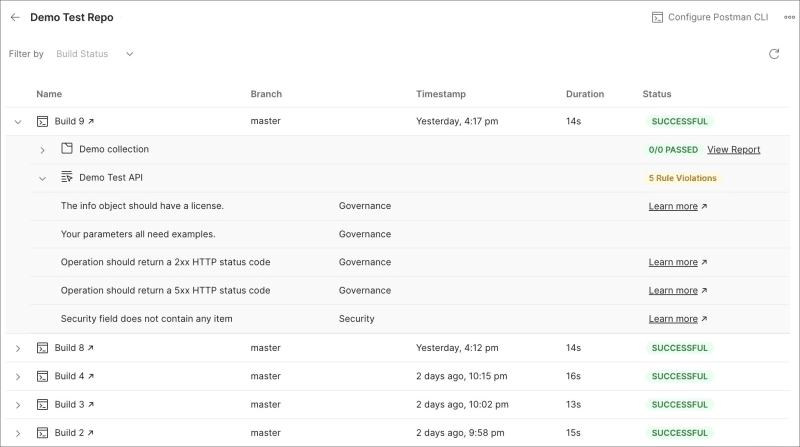Screen dimensions: 800x447
Task: Click the refresh builds icon
Action: 774,54
